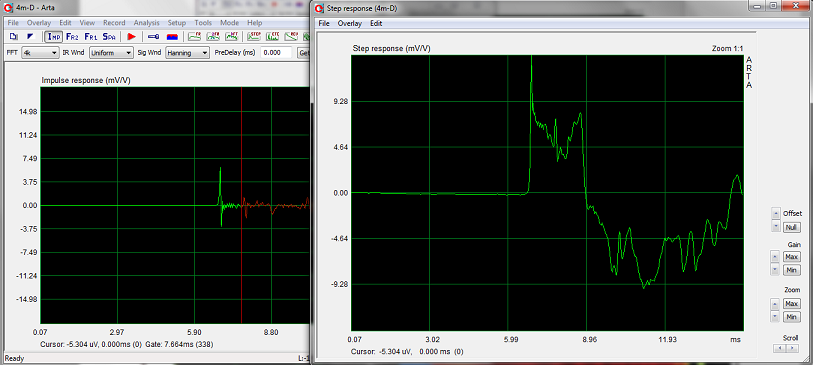Open the FFT size dropdown showing 4k
This screenshot has width=813, height=365.
coord(40,53)
